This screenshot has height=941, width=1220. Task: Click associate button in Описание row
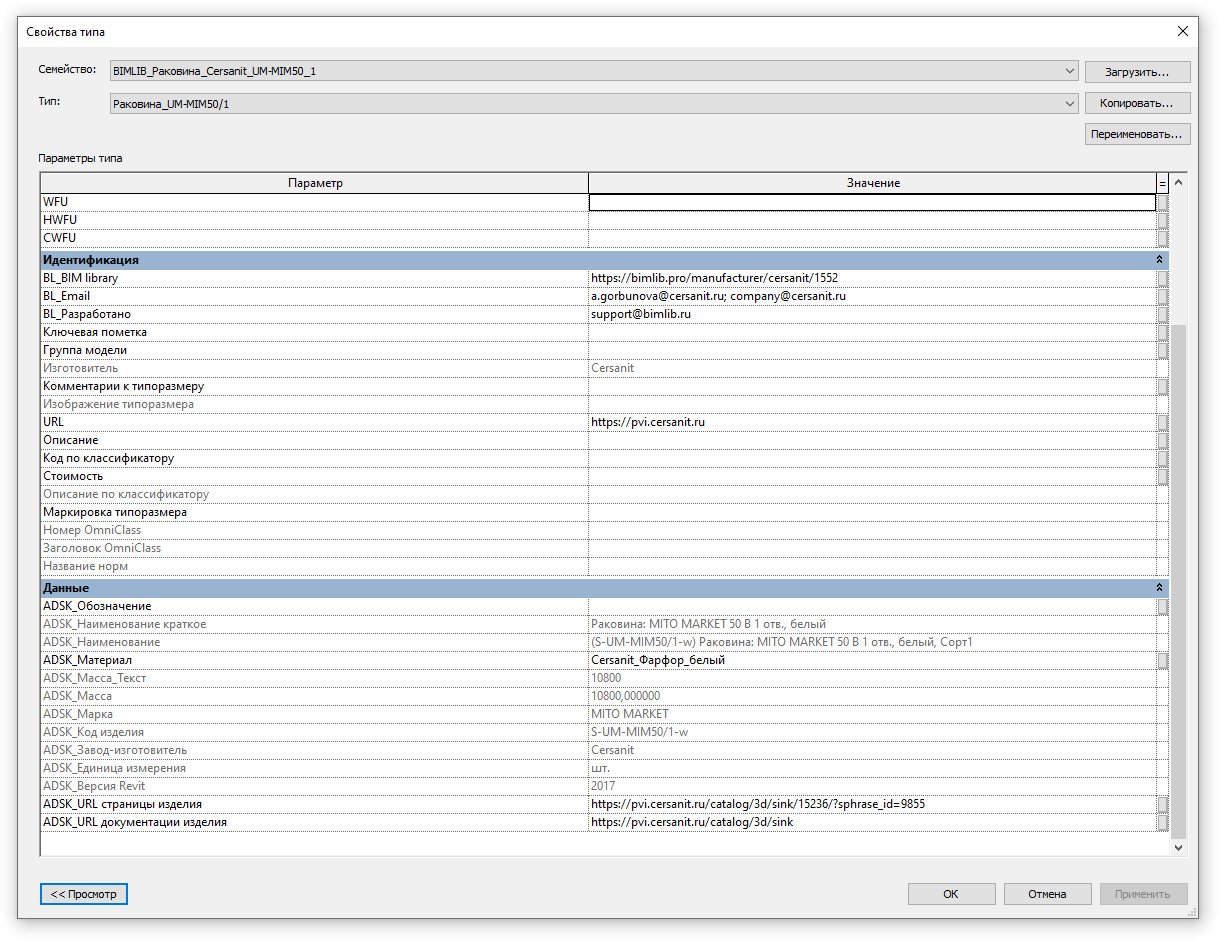pos(1163,440)
